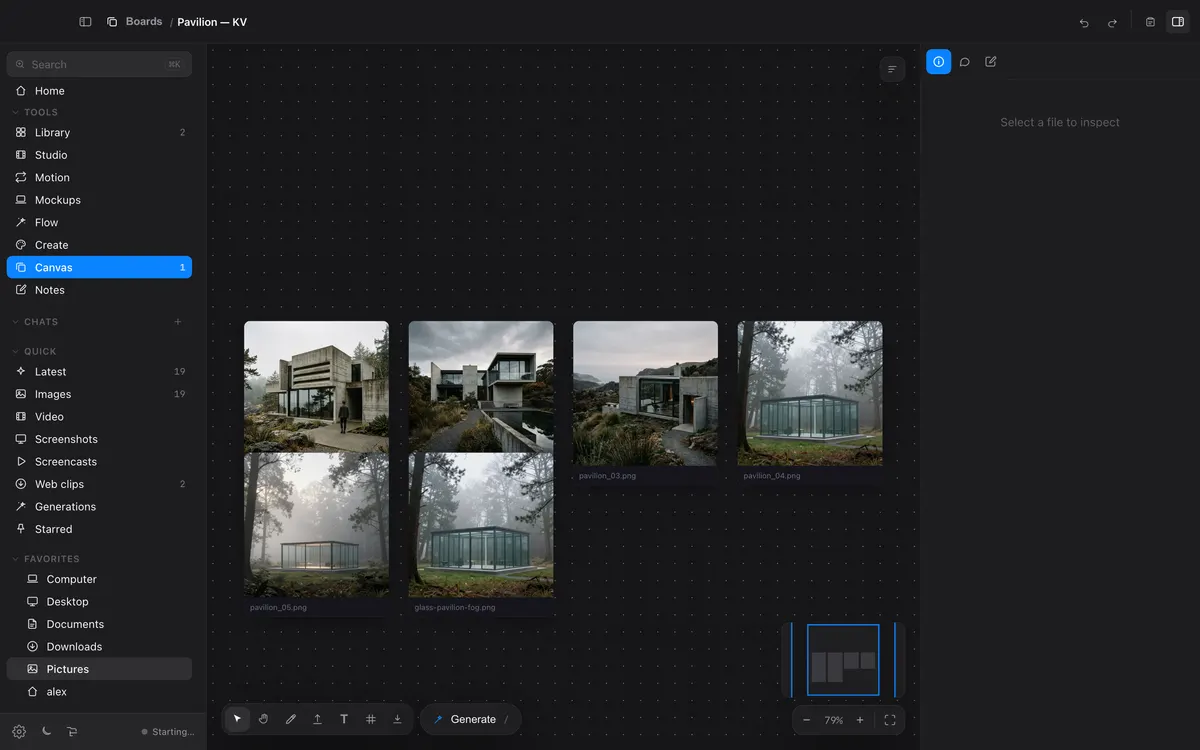
Task: Redo the canvas action
Action: click(x=1112, y=22)
